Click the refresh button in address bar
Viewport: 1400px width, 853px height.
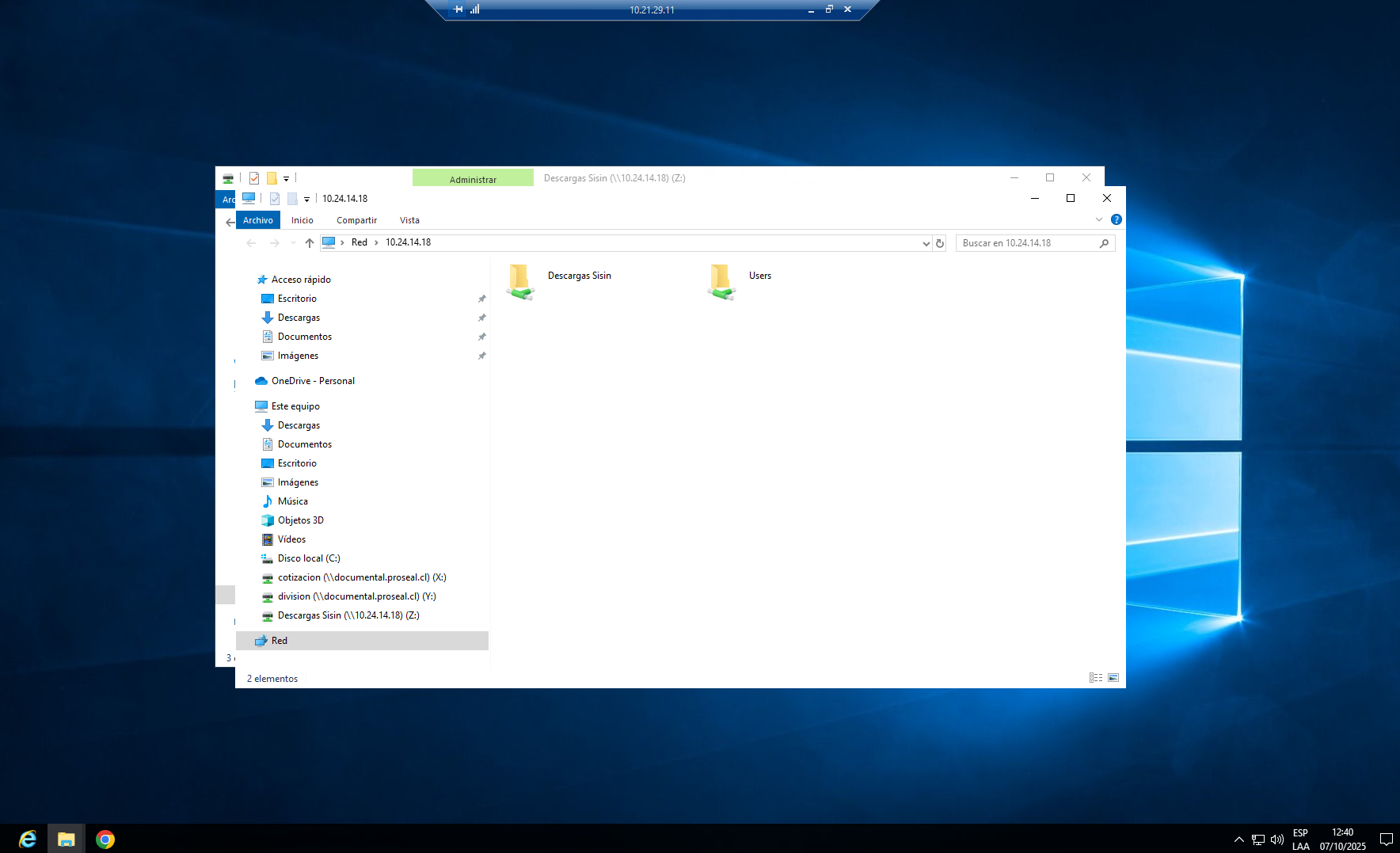[x=940, y=243]
